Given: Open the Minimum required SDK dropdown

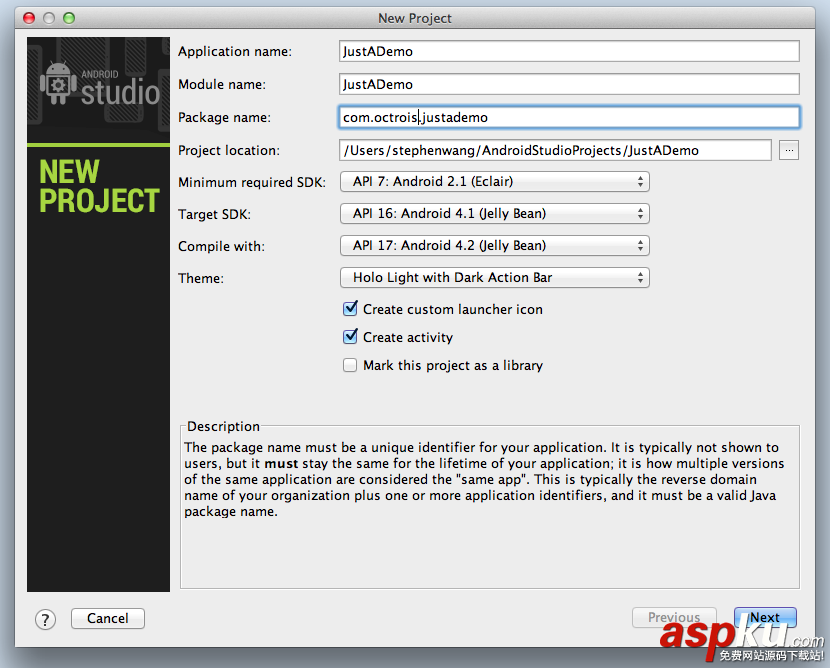Looking at the screenshot, I should pos(494,181).
